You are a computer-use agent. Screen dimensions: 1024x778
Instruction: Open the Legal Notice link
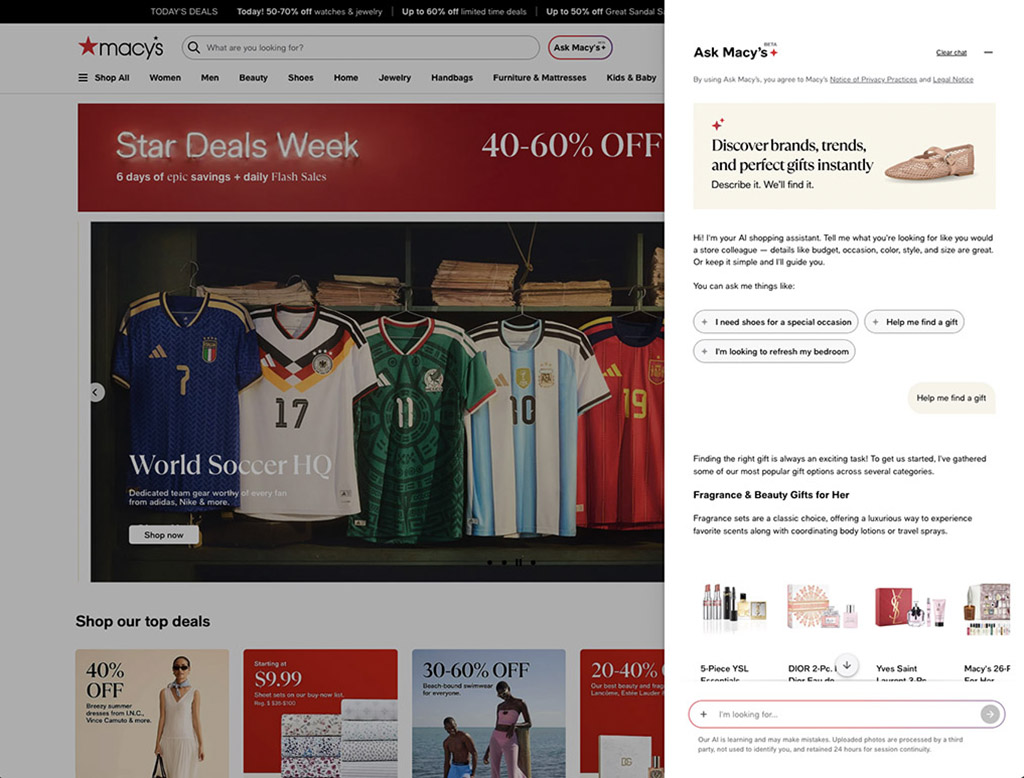click(953, 80)
